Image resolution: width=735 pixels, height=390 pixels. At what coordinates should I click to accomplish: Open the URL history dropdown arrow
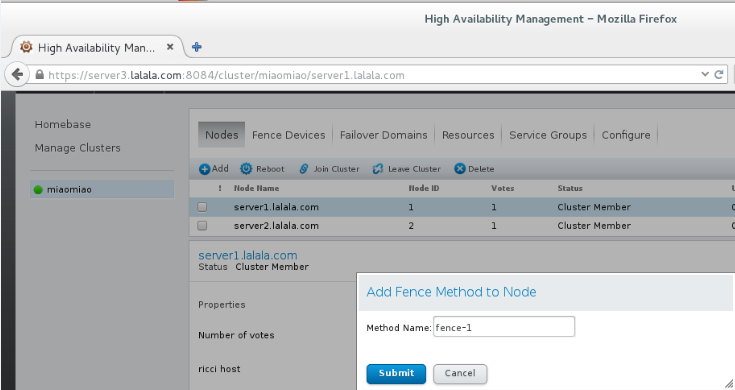(705, 74)
